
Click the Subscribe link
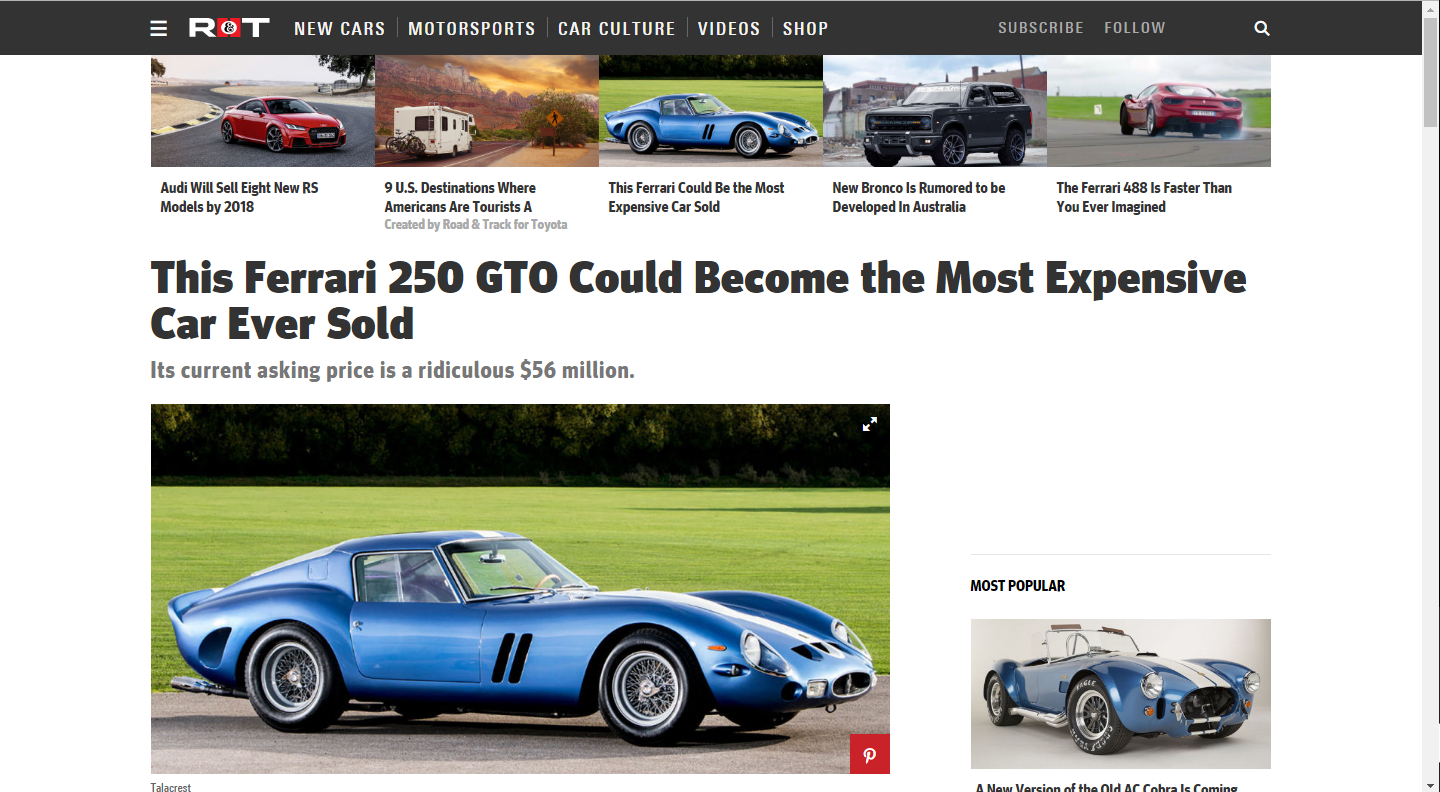point(1041,28)
